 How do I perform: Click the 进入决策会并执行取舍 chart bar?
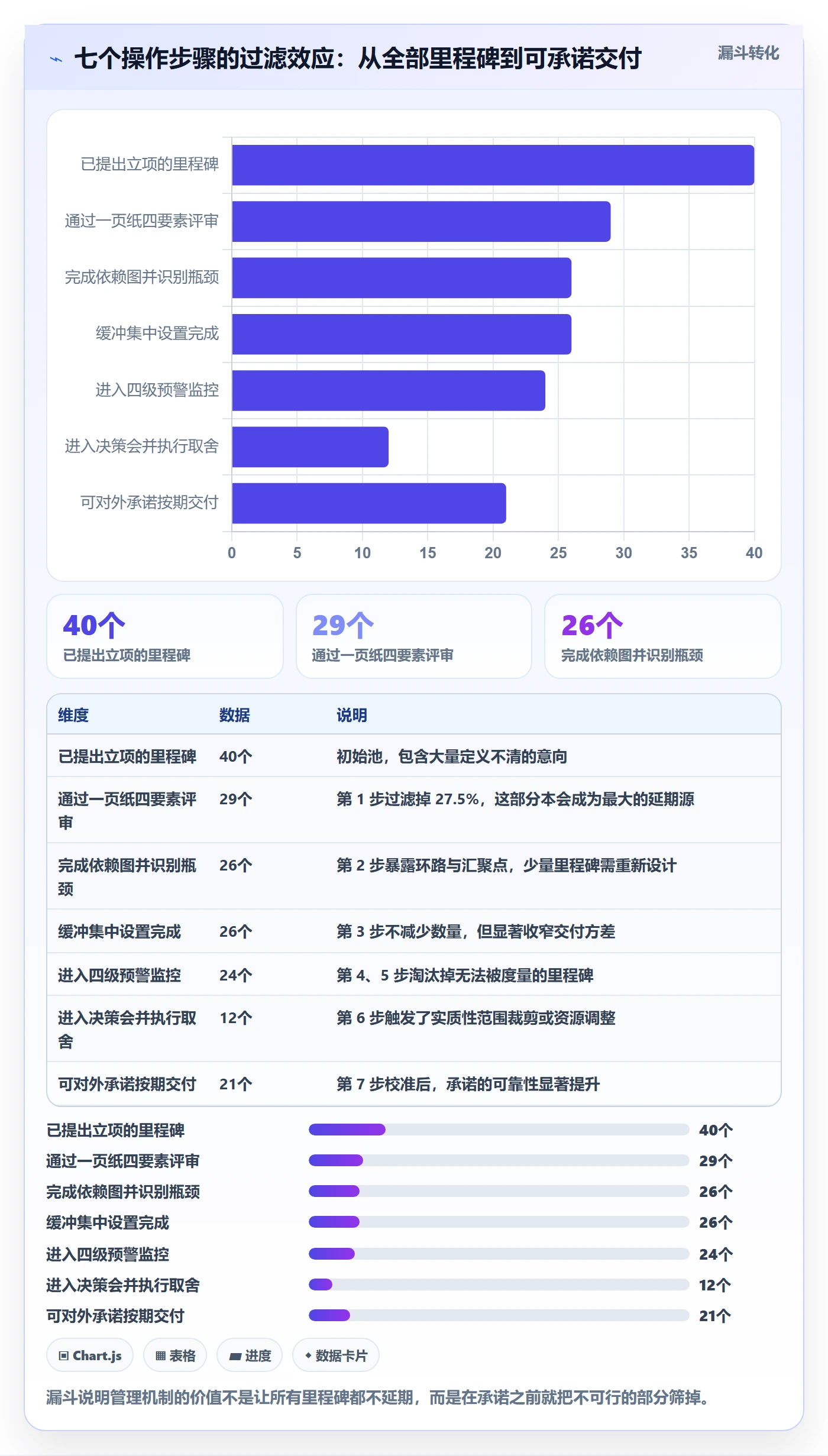coord(310,446)
